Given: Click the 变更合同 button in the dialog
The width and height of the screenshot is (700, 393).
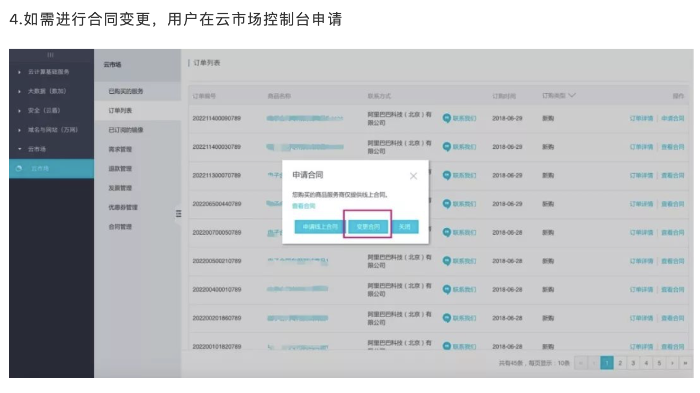Looking at the screenshot, I should tap(368, 227).
